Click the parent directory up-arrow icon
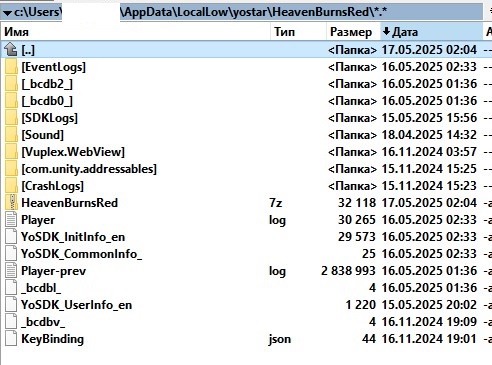 (11, 50)
